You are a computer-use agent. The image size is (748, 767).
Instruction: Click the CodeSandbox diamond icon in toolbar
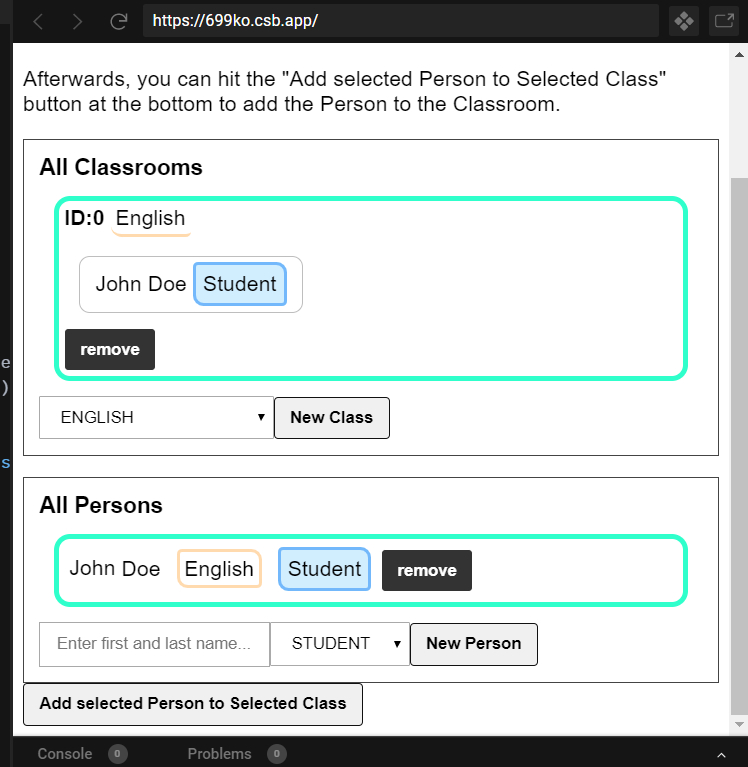coord(683,21)
